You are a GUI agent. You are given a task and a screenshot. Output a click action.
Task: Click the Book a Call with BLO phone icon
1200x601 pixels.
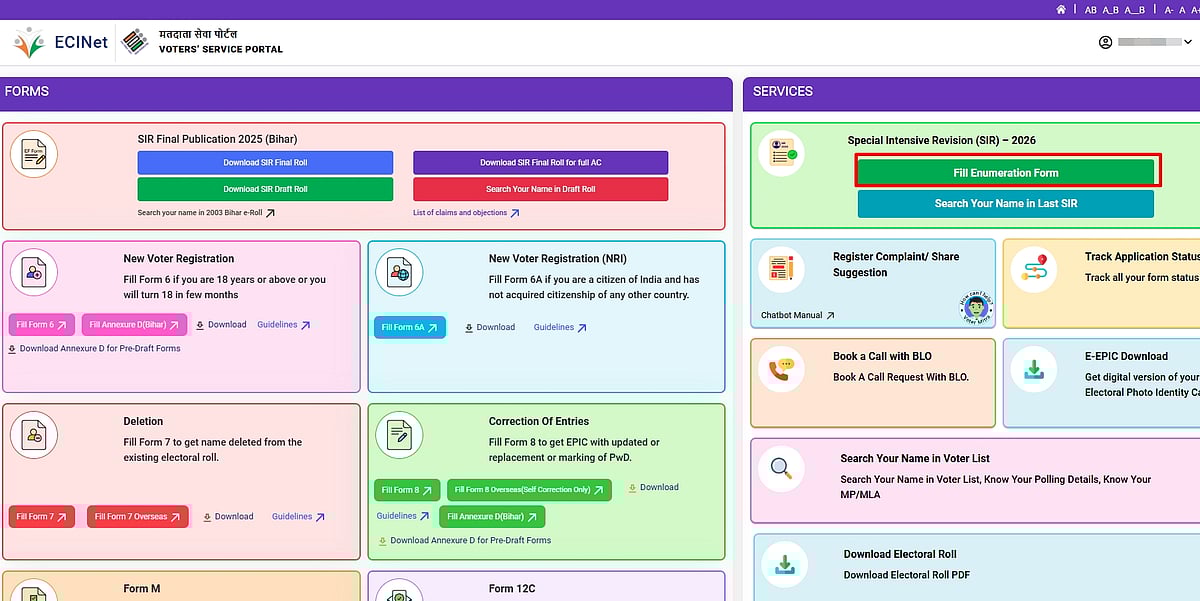click(781, 368)
